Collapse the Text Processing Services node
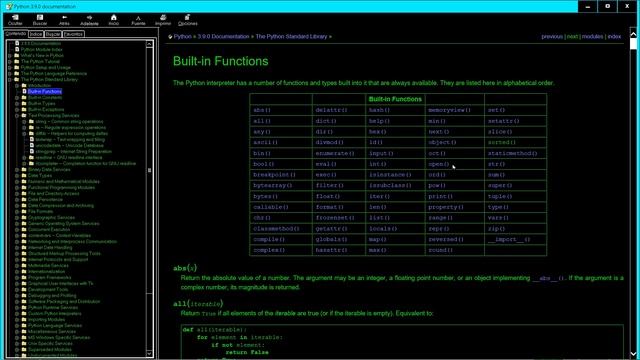Screen dimensions: 640x360 tap(17, 116)
